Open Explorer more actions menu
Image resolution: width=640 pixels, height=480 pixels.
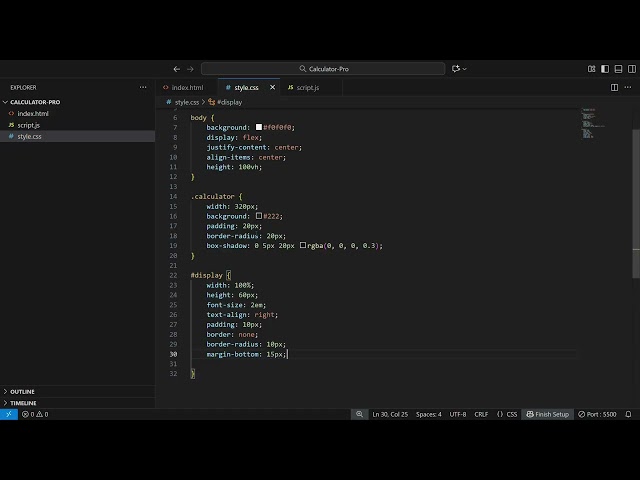[x=143, y=87]
